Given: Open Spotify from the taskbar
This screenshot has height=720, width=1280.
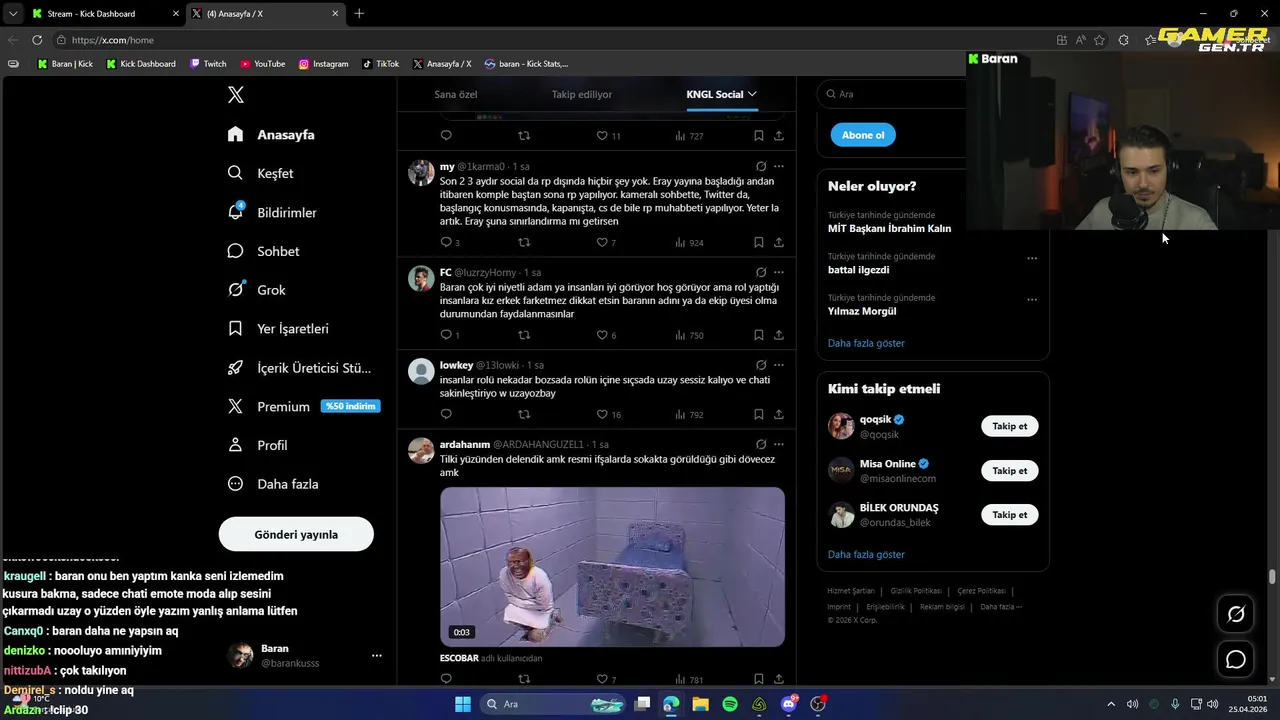Looking at the screenshot, I should [x=730, y=704].
